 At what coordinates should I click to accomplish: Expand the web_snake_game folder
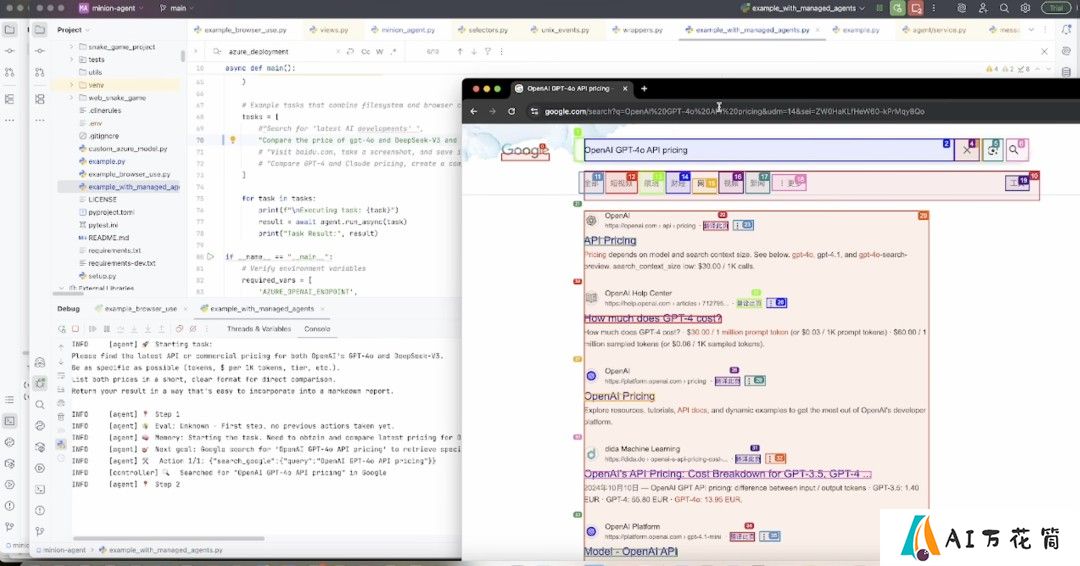point(72,98)
